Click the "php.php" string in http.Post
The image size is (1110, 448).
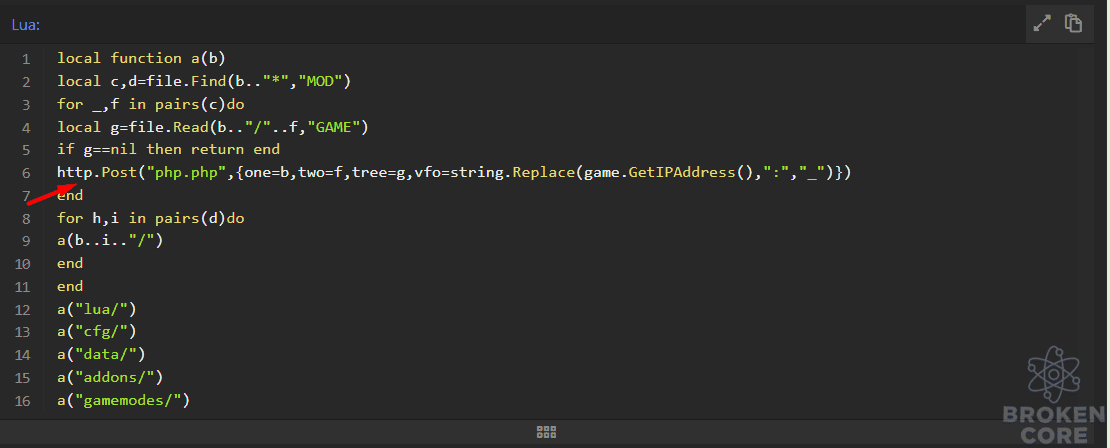[x=187, y=172]
